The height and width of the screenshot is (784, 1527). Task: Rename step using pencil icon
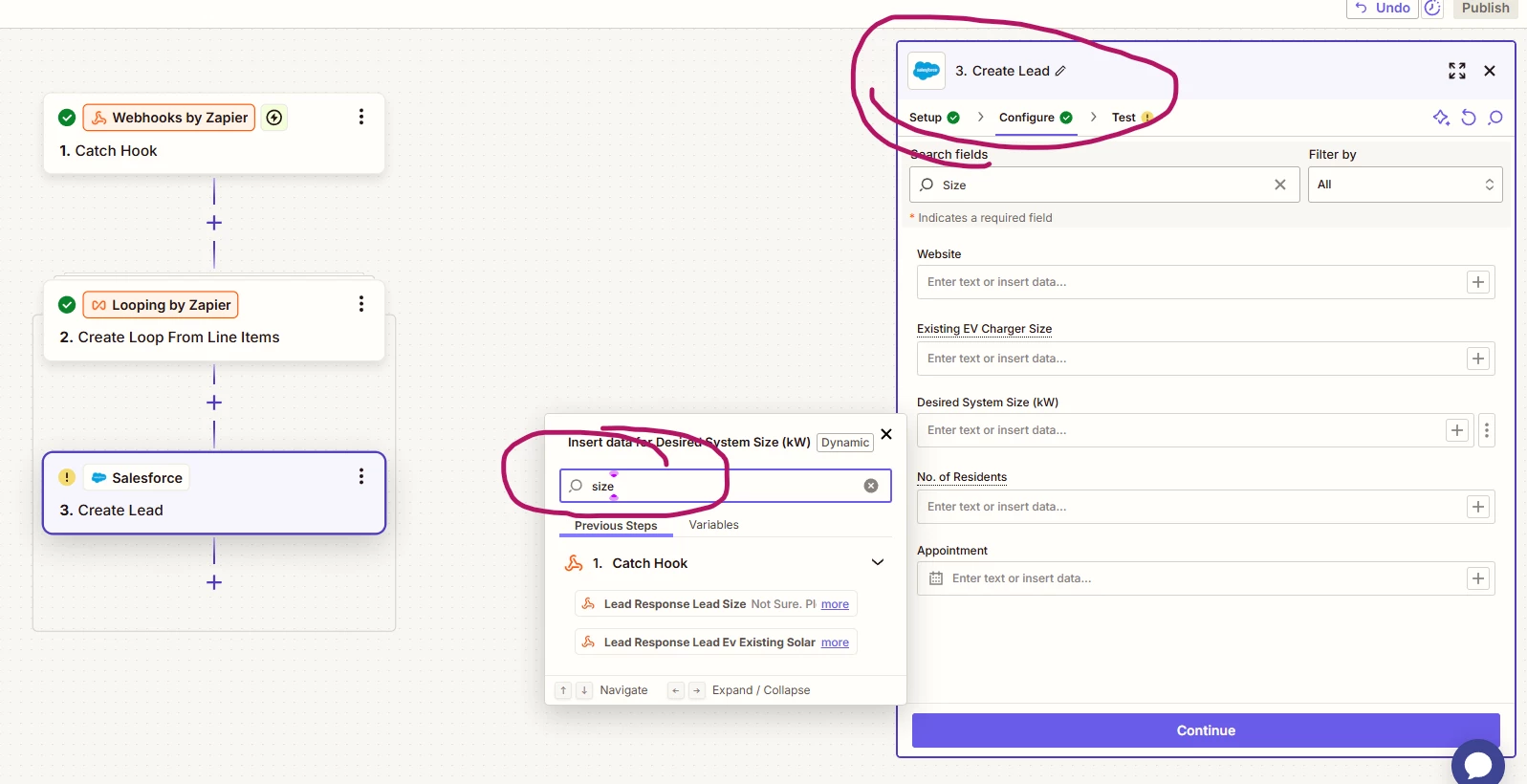1060,71
